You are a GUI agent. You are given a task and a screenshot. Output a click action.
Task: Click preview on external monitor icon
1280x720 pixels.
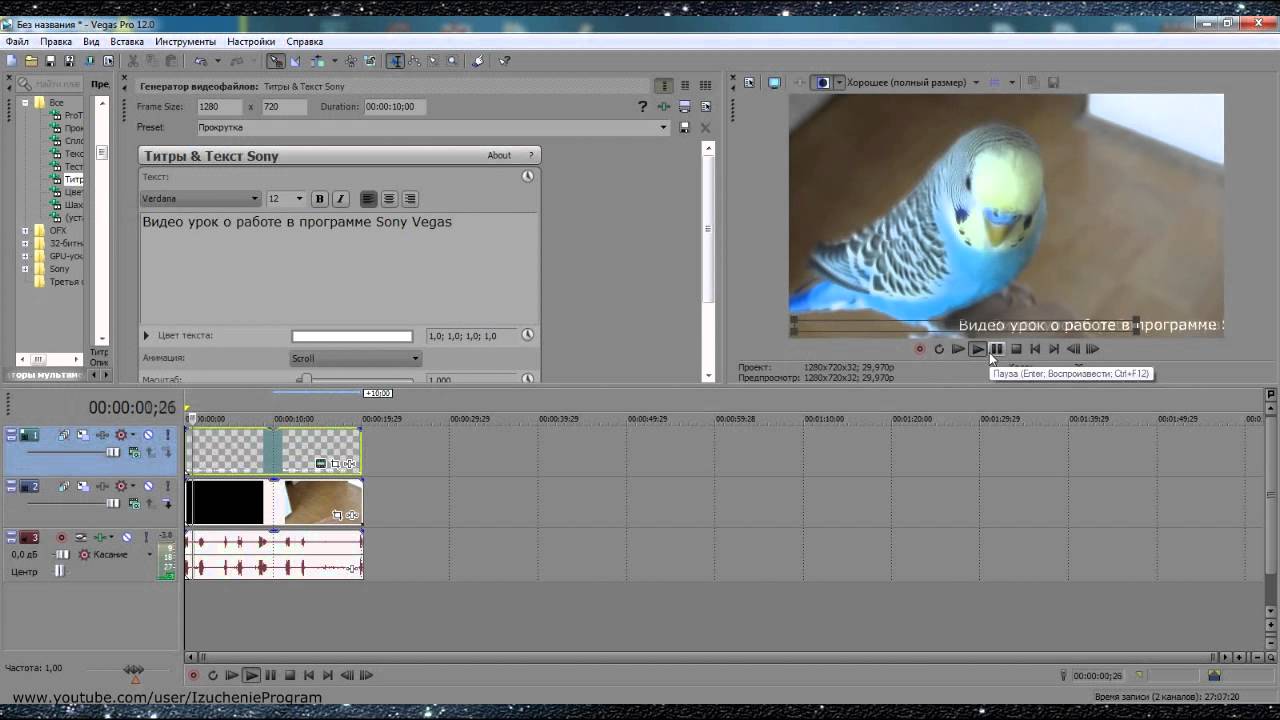tap(774, 82)
